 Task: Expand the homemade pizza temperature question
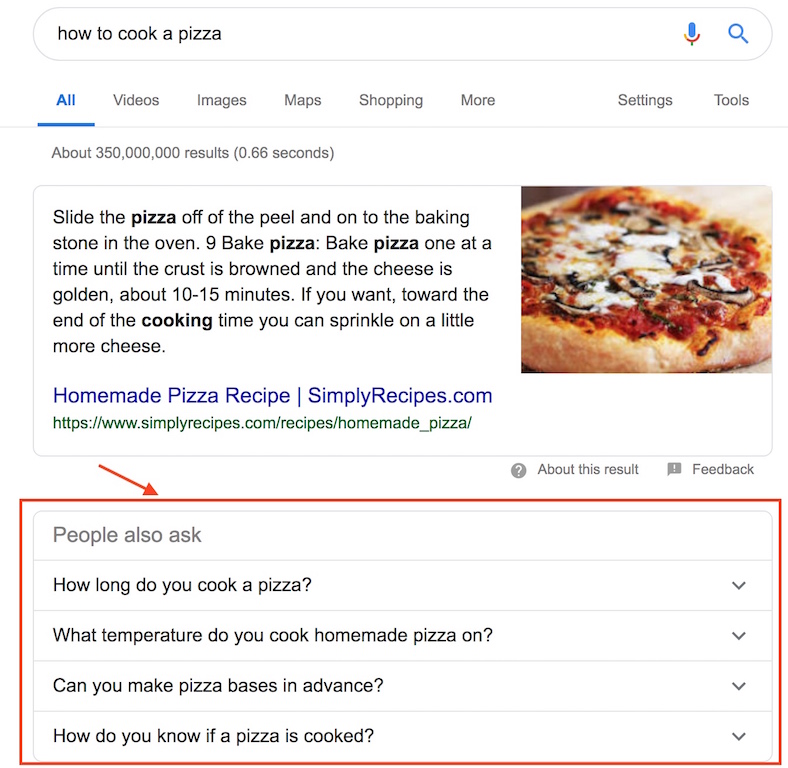(x=403, y=636)
